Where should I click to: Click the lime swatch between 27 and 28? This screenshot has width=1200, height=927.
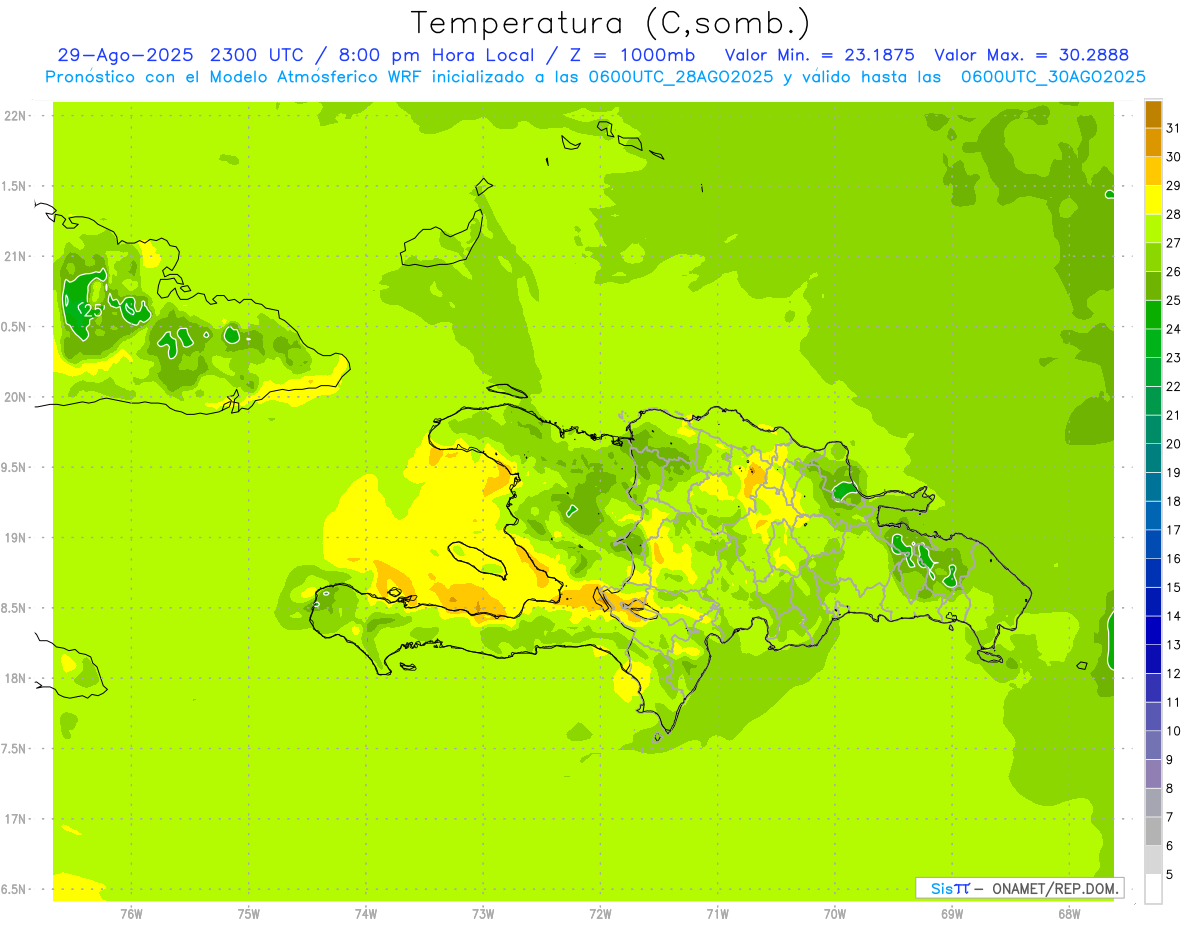[1153, 229]
